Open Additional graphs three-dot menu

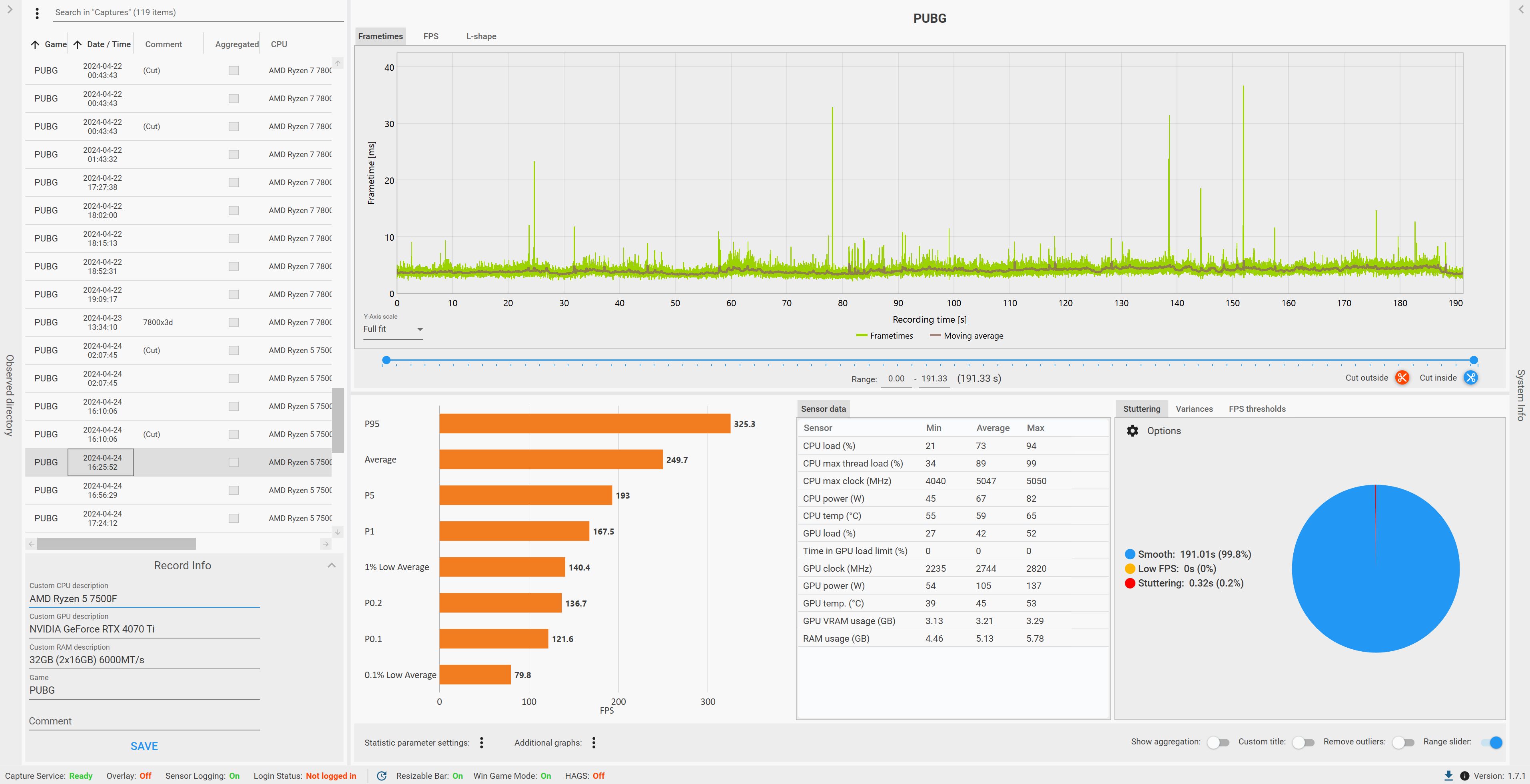tap(594, 742)
